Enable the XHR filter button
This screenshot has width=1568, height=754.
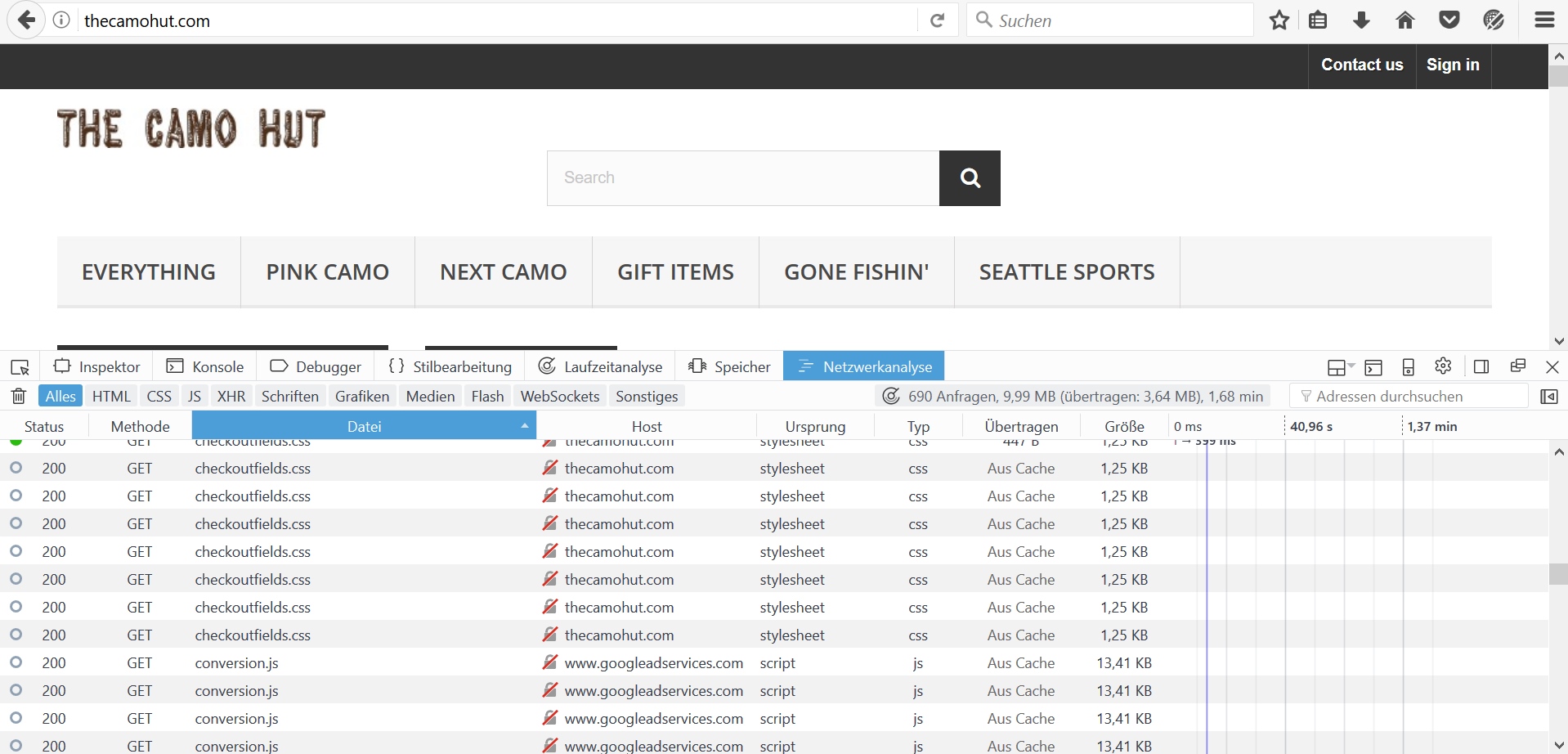click(231, 397)
